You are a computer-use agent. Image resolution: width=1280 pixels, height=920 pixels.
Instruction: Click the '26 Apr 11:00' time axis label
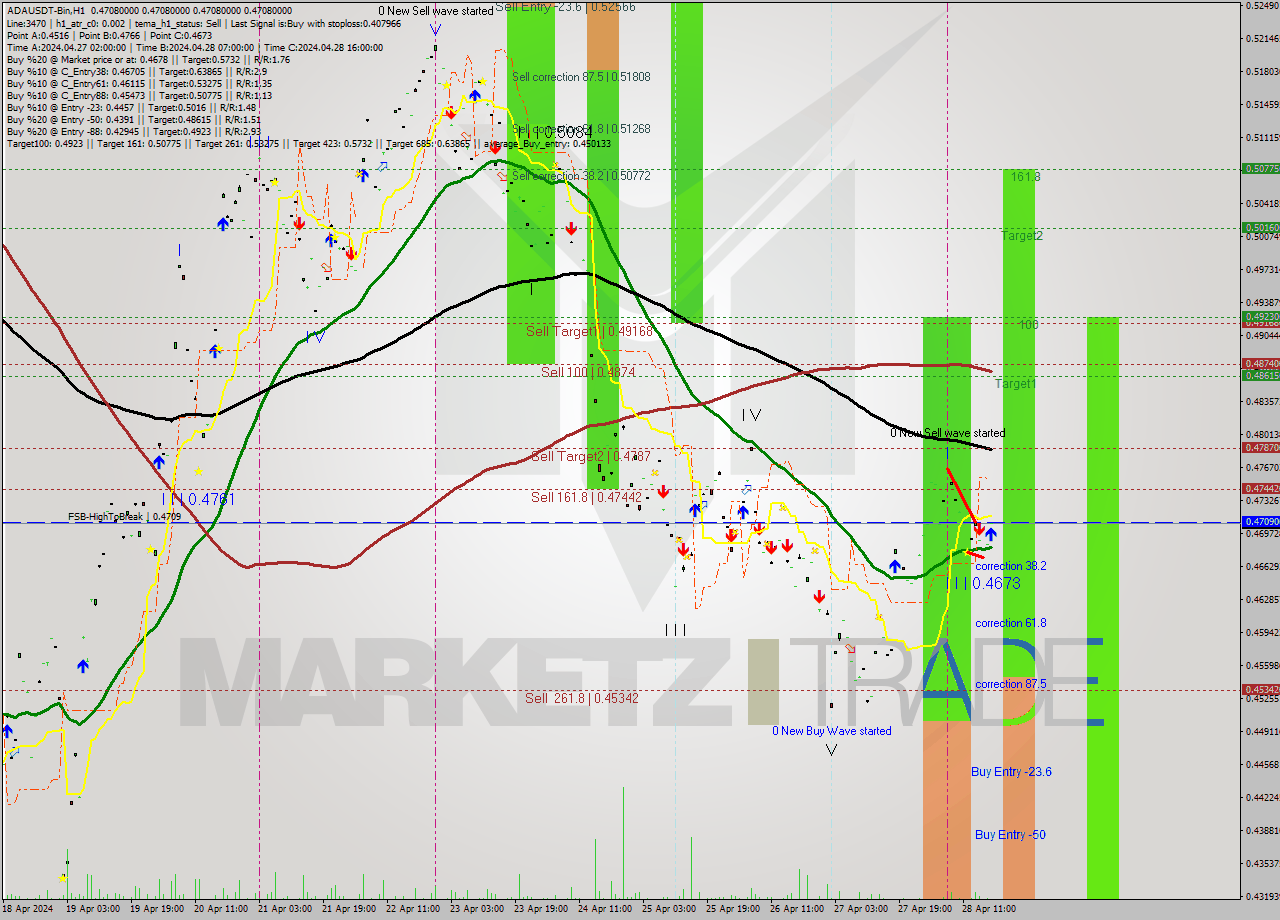pos(797,910)
